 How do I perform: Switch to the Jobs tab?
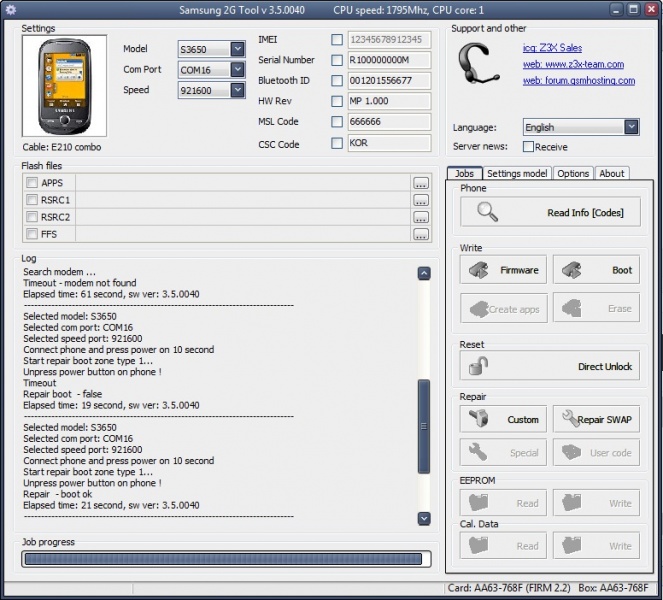click(x=464, y=173)
